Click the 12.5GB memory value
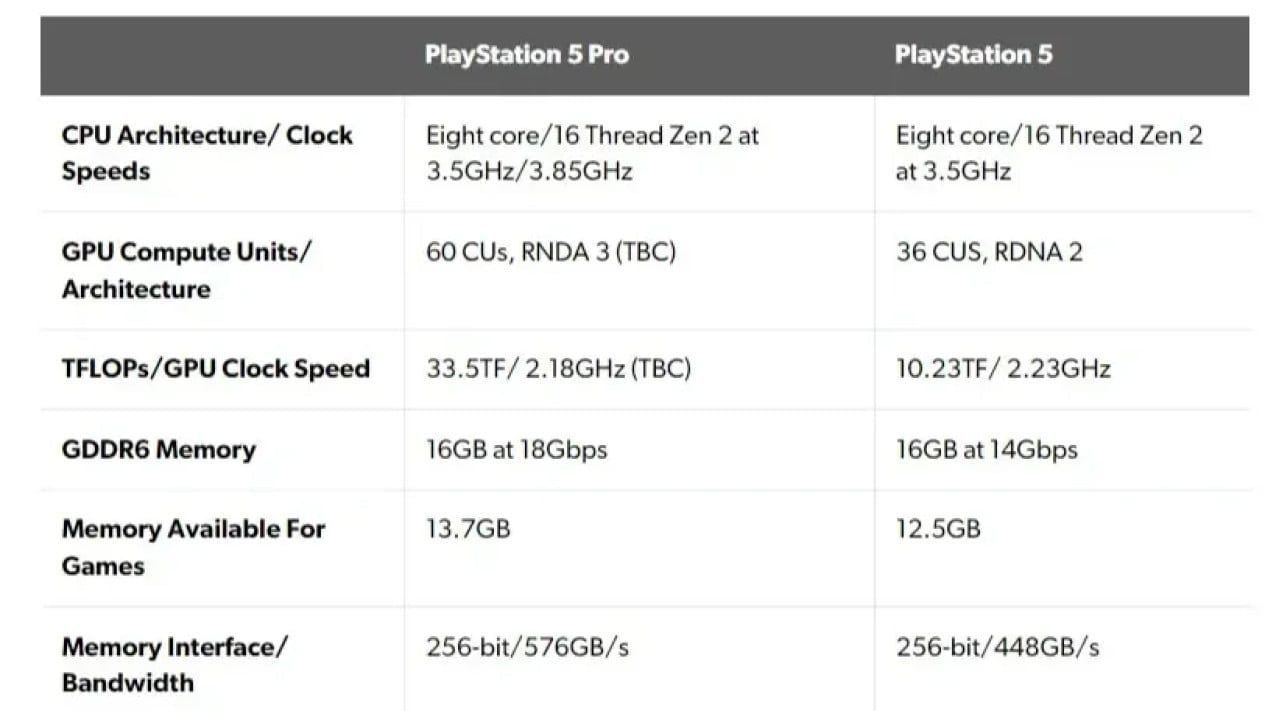 tap(938, 528)
